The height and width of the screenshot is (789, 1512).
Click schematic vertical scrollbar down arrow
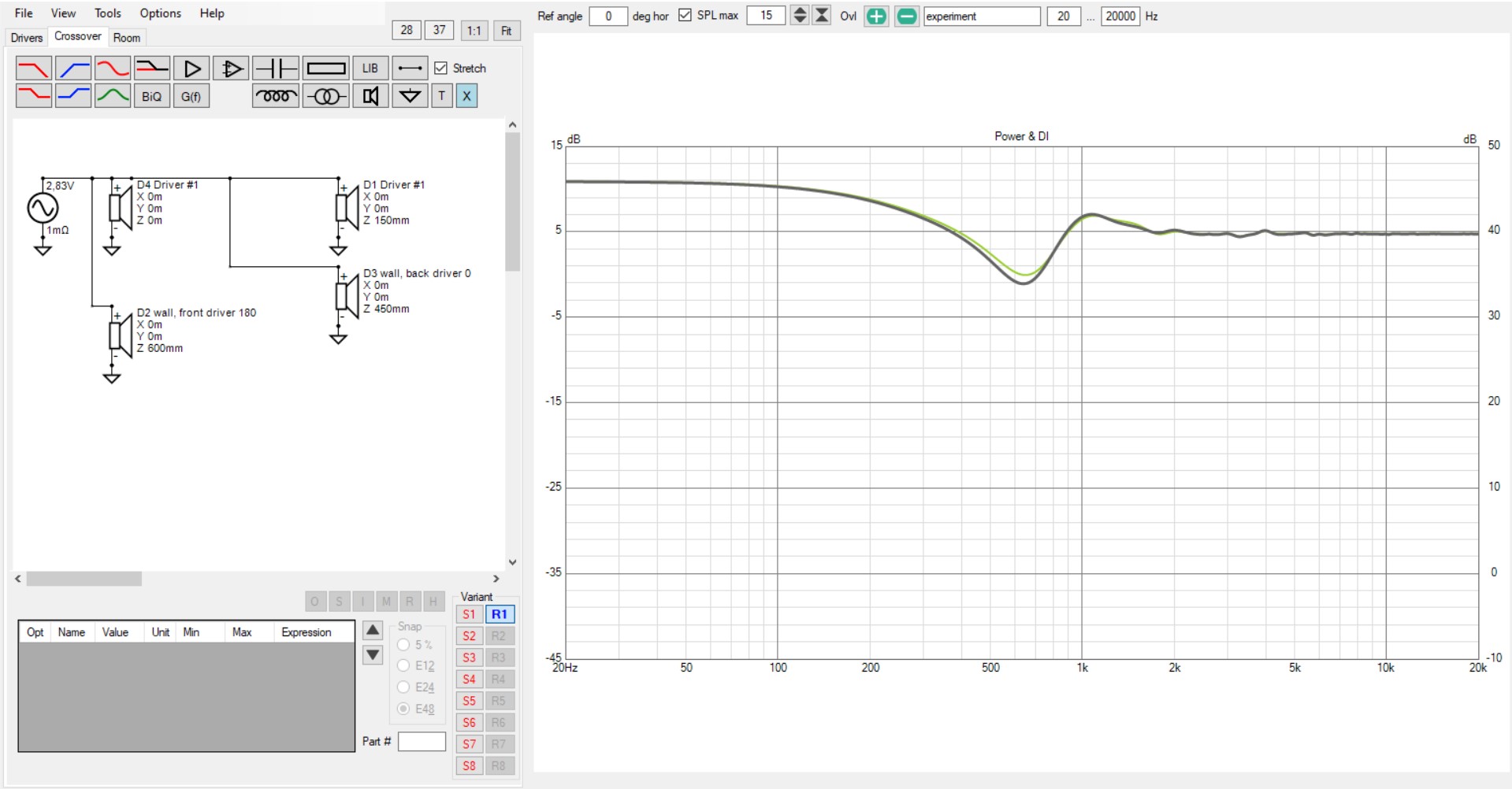click(x=512, y=562)
